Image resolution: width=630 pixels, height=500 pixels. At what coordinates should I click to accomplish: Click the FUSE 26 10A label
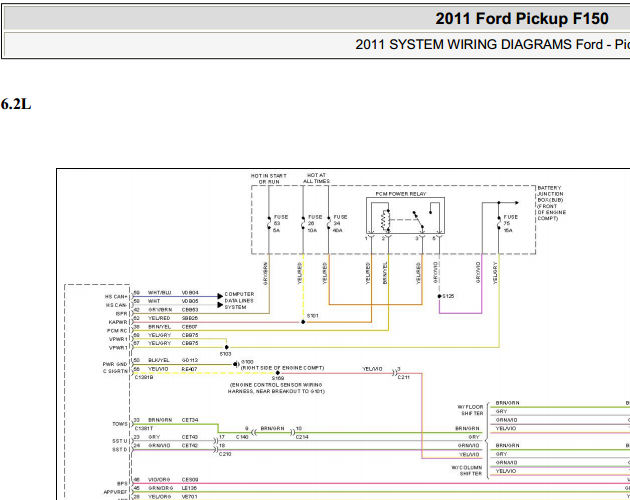[x=315, y=223]
